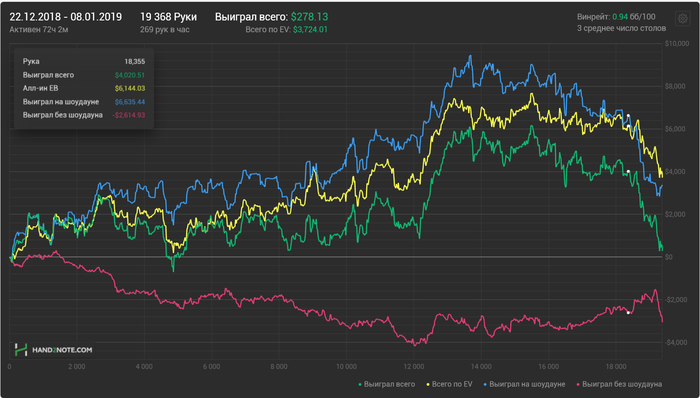Click the white marker on the red line
Screen dimensions: 700x398
click(628, 313)
